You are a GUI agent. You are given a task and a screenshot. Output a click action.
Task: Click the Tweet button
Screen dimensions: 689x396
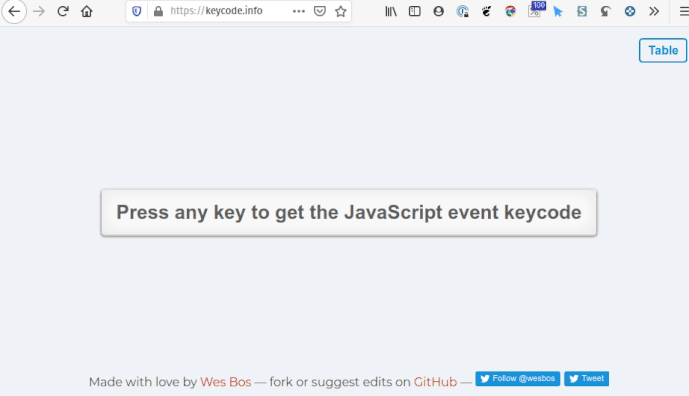pyautogui.click(x=587, y=378)
